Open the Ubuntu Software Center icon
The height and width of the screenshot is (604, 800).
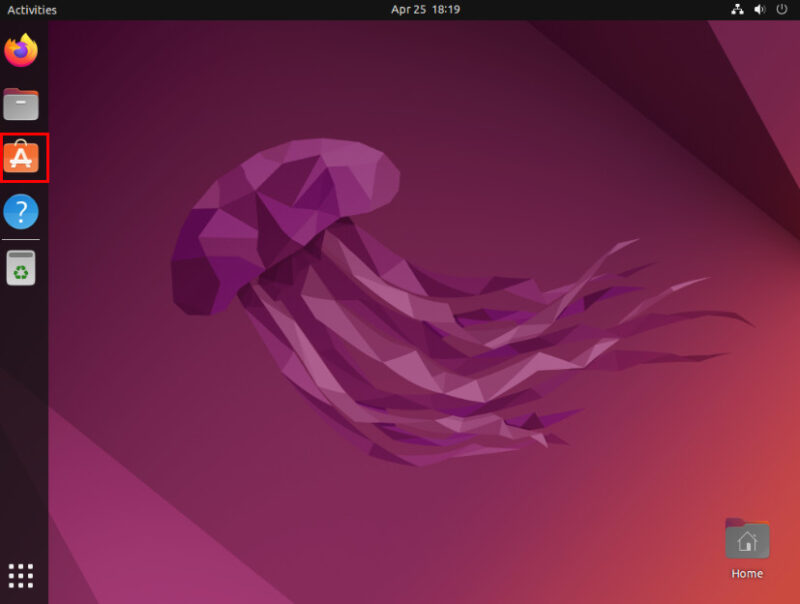pyautogui.click(x=21, y=156)
